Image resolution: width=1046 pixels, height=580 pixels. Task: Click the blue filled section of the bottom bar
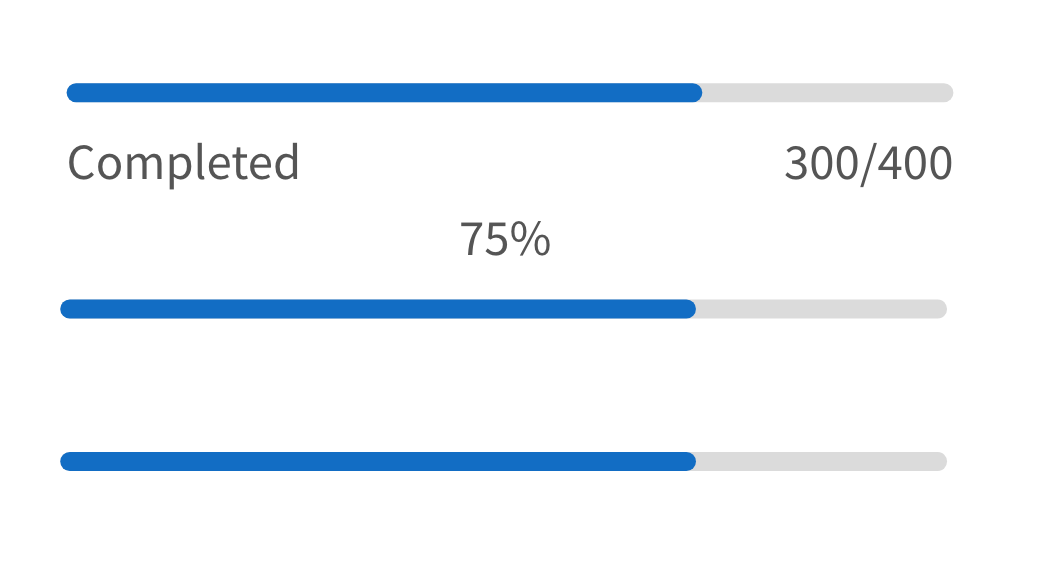click(x=378, y=461)
